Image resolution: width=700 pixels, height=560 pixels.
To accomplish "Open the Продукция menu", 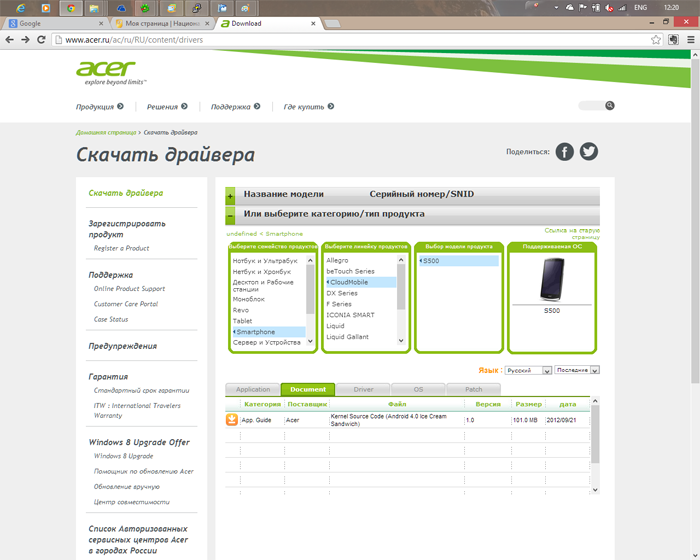I will tap(100, 107).
